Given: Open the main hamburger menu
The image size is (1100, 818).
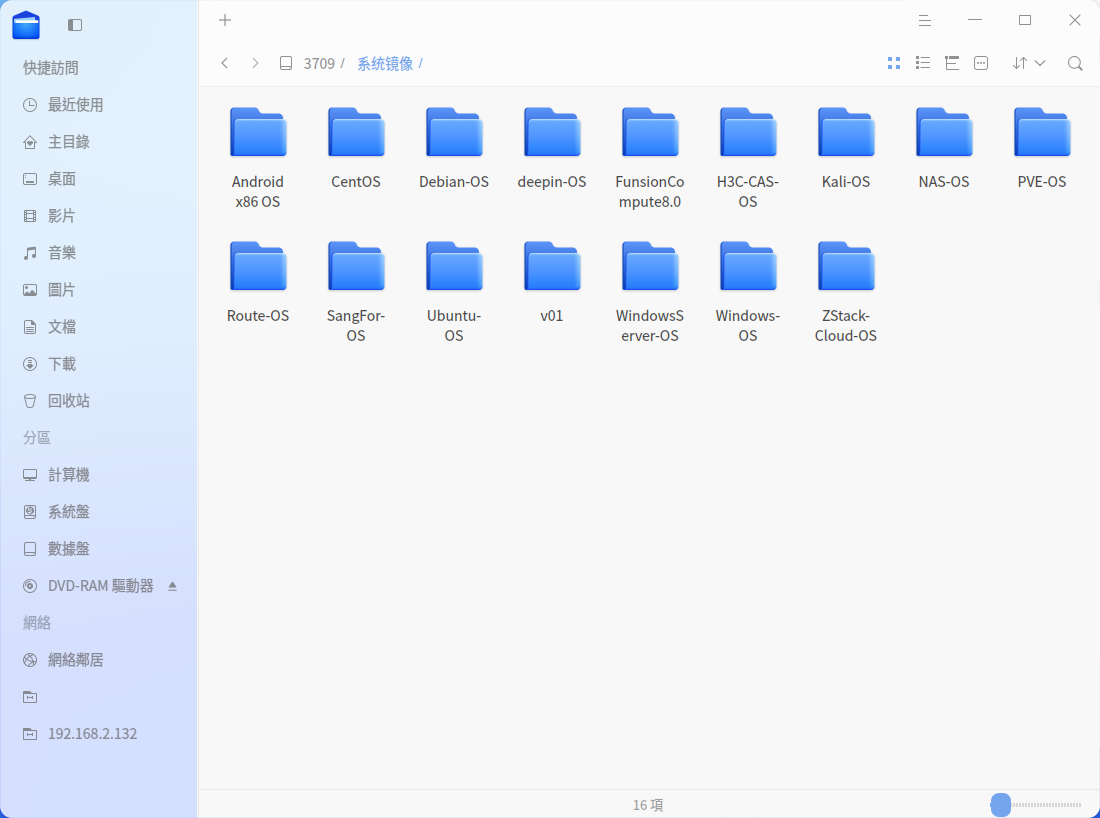Looking at the screenshot, I should [x=925, y=20].
